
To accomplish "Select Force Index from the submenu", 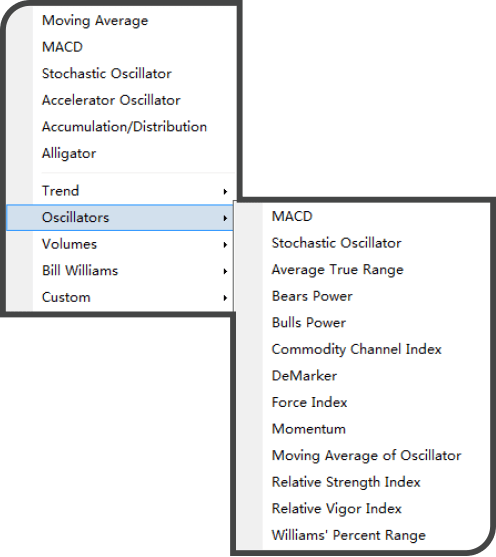I will (x=309, y=402).
